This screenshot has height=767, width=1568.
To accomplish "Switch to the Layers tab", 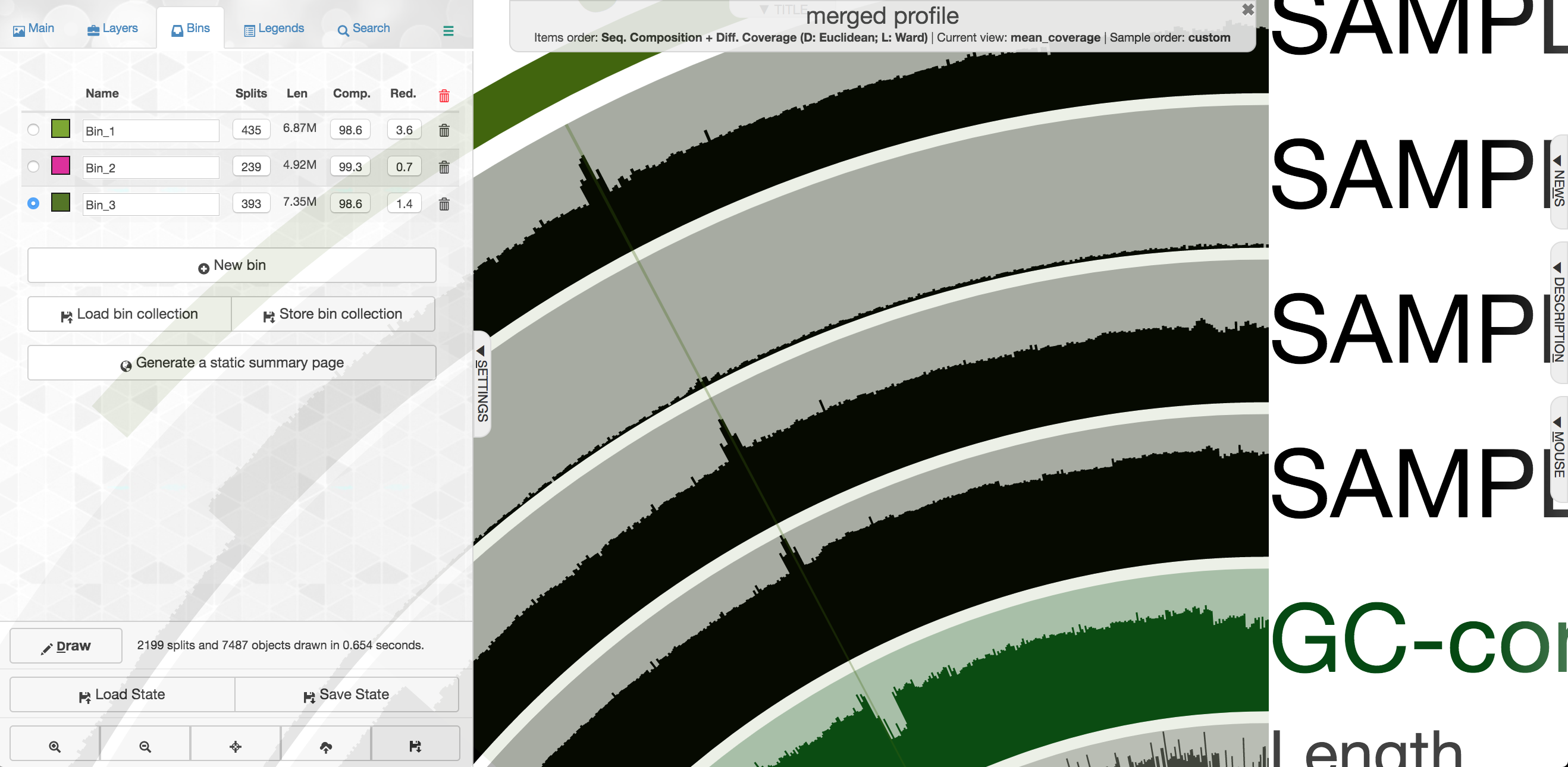I will [x=112, y=29].
